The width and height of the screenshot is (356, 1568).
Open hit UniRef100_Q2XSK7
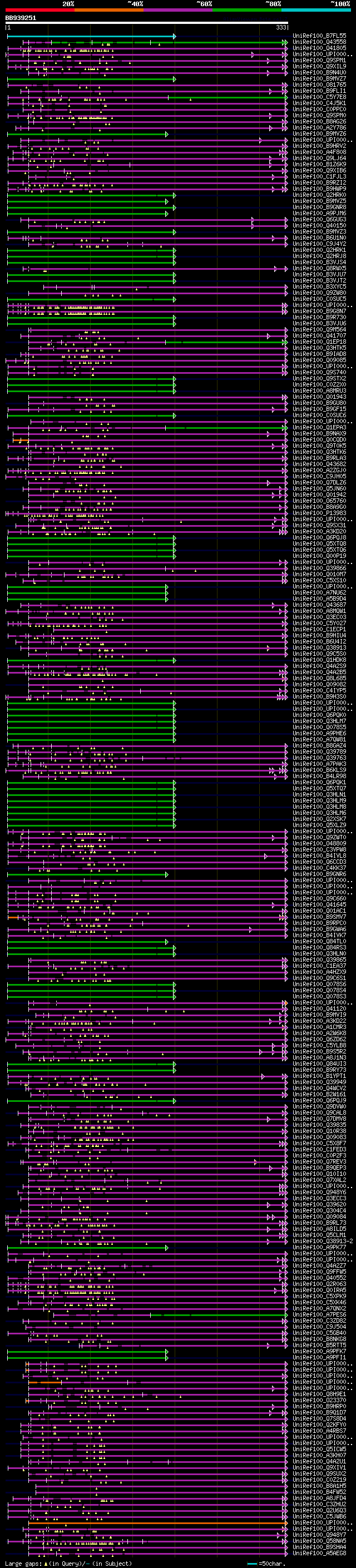(x=319, y=819)
